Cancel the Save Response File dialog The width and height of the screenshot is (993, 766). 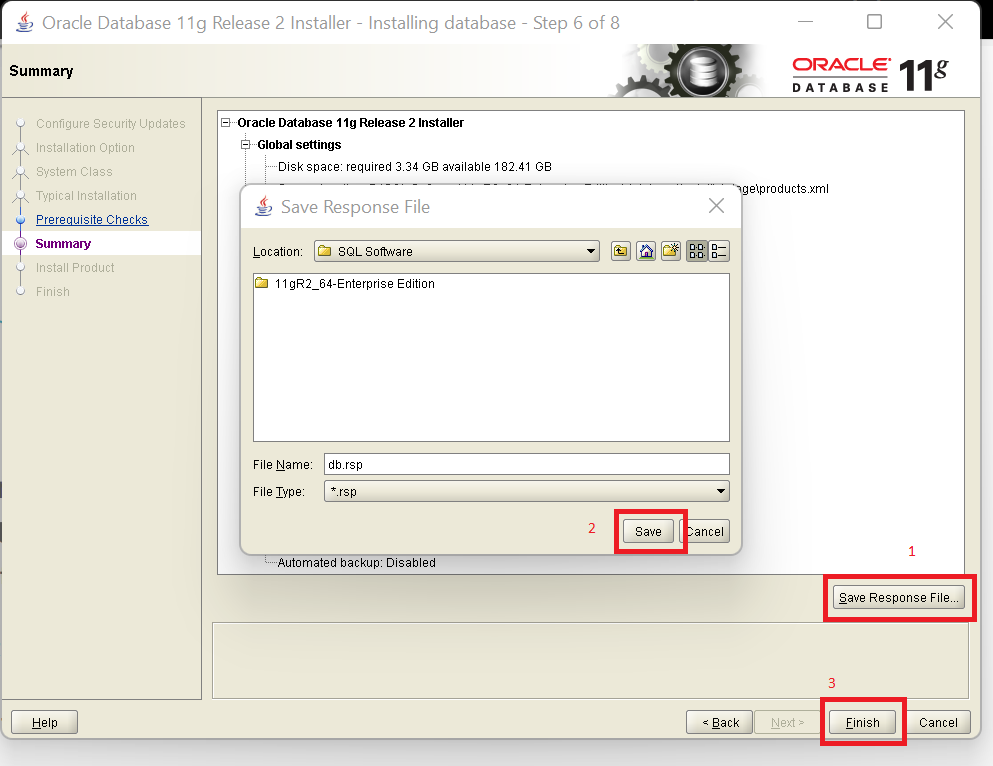pyautogui.click(x=705, y=531)
